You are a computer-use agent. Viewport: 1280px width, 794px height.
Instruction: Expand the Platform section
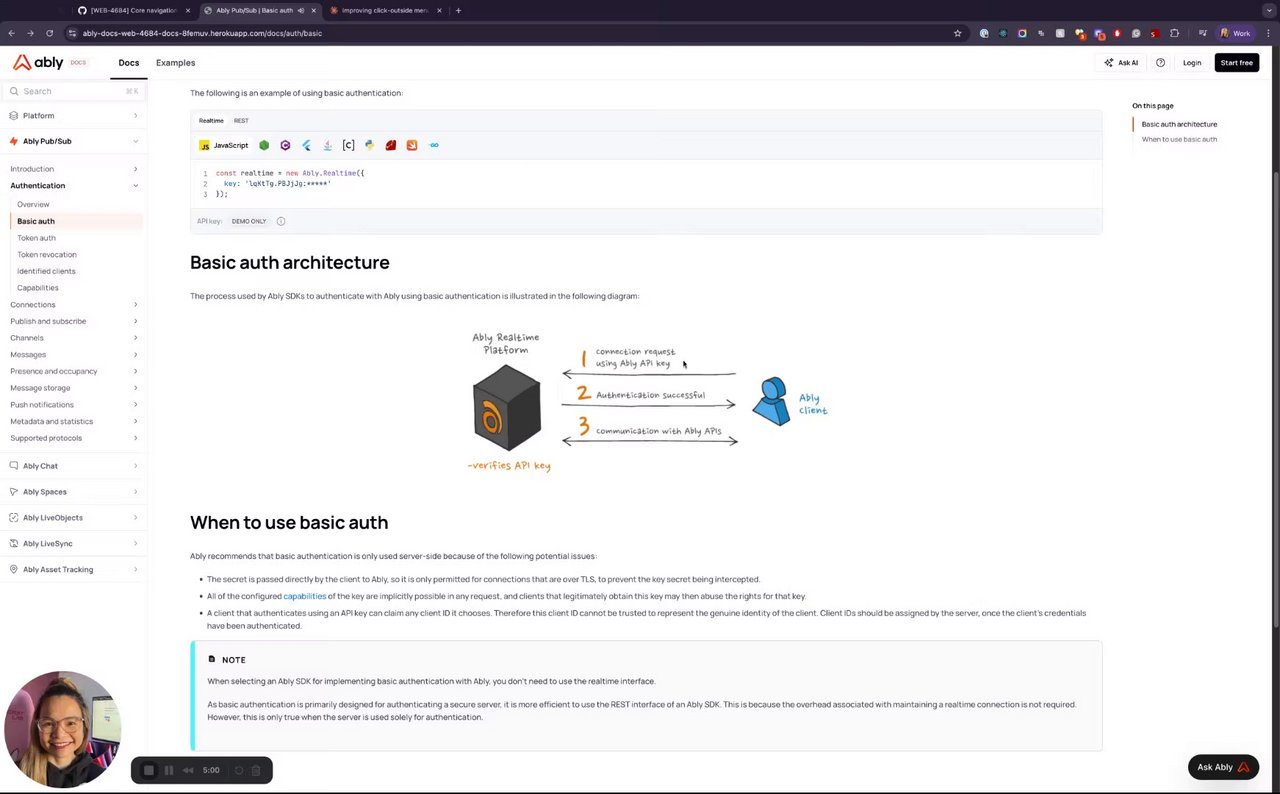tap(72, 116)
